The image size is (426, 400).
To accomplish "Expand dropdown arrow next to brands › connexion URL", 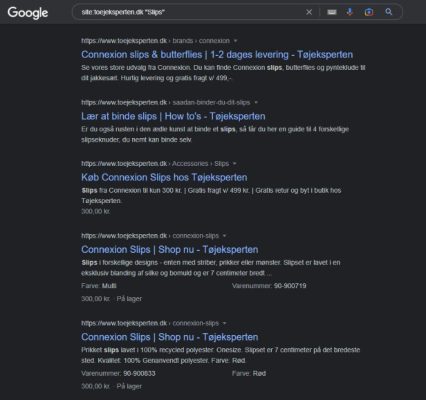I will [236, 41].
